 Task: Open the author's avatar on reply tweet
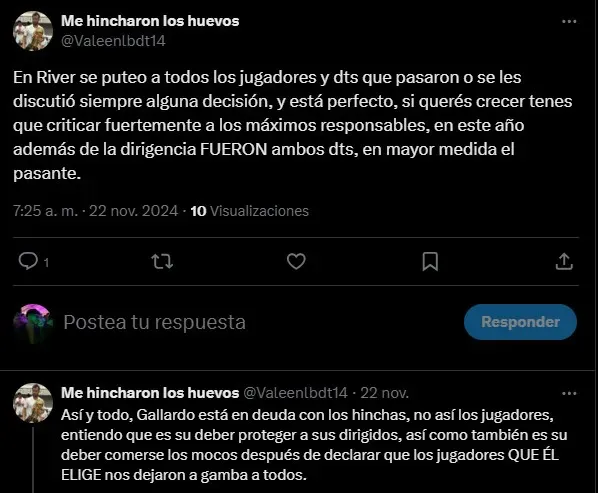(33, 403)
